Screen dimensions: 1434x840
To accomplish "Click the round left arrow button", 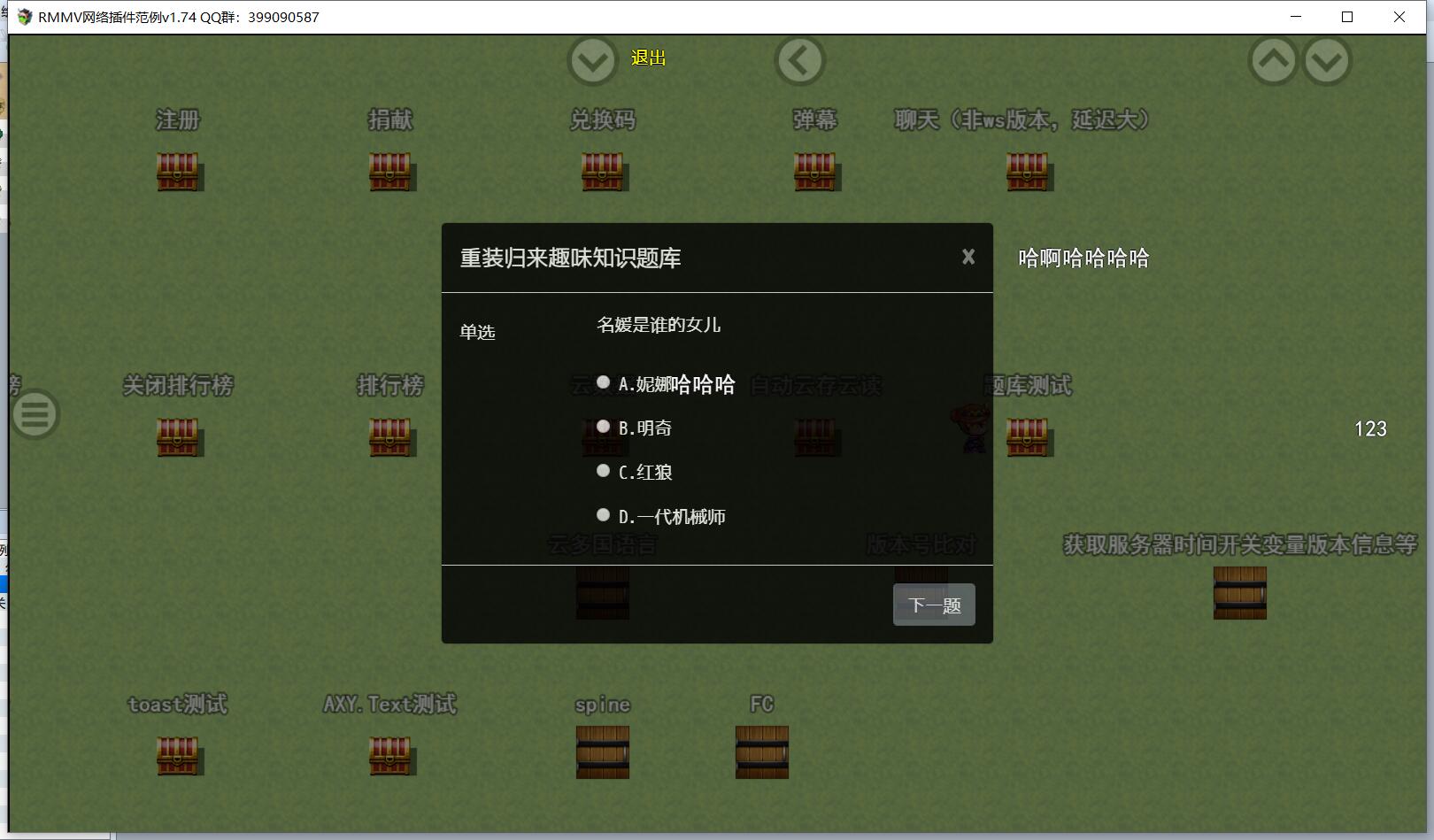I will point(800,60).
